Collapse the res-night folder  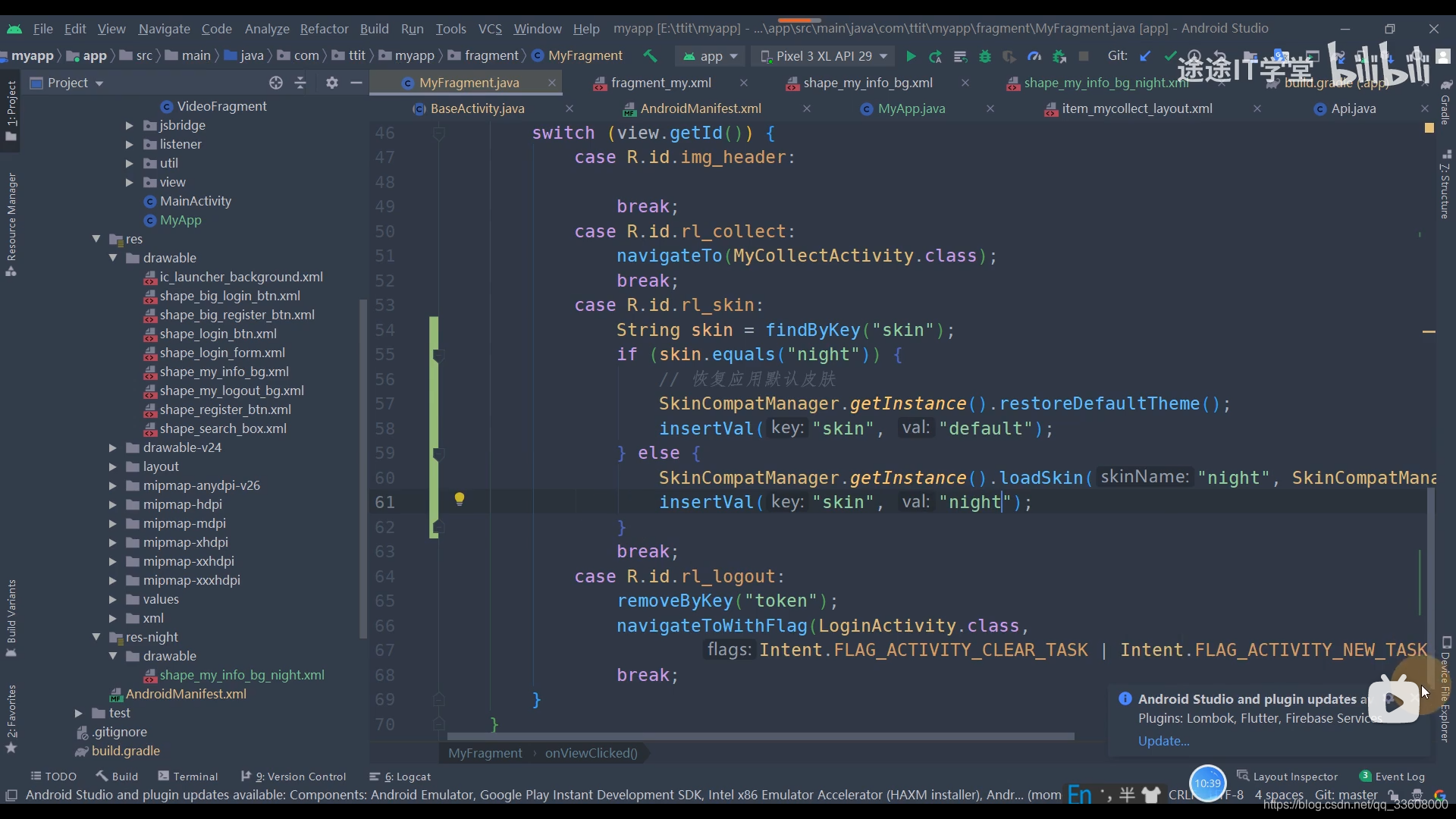96,637
